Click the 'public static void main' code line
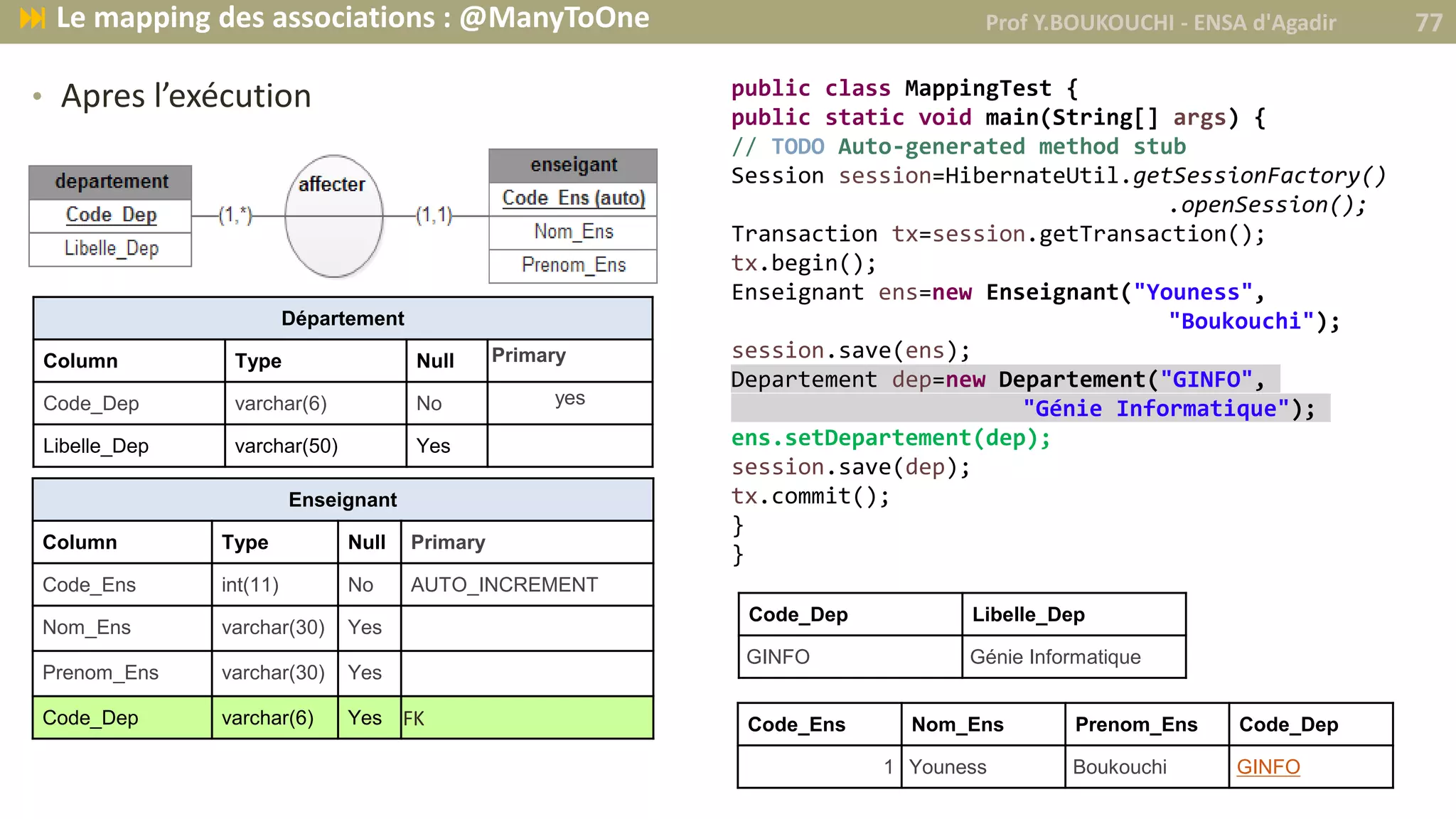 pos(999,118)
